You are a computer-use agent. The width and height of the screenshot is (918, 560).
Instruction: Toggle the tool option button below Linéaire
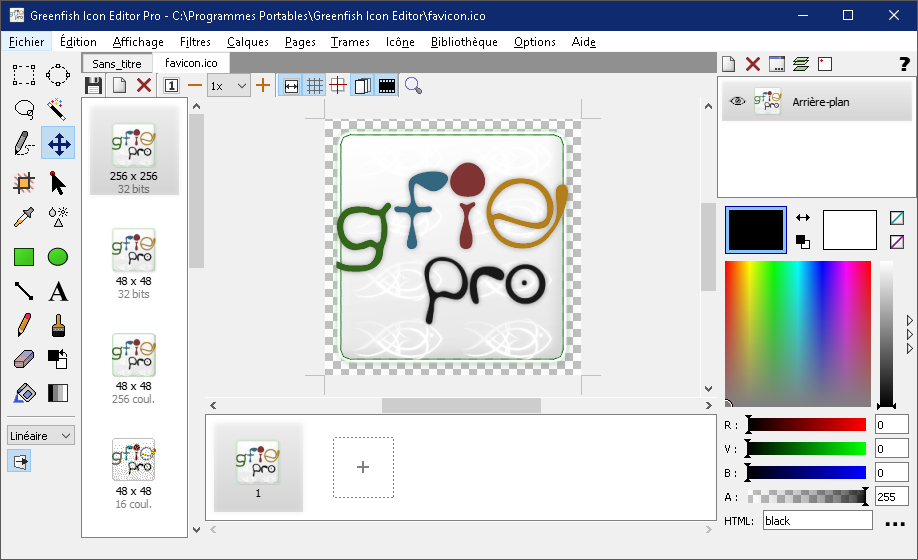click(x=19, y=462)
